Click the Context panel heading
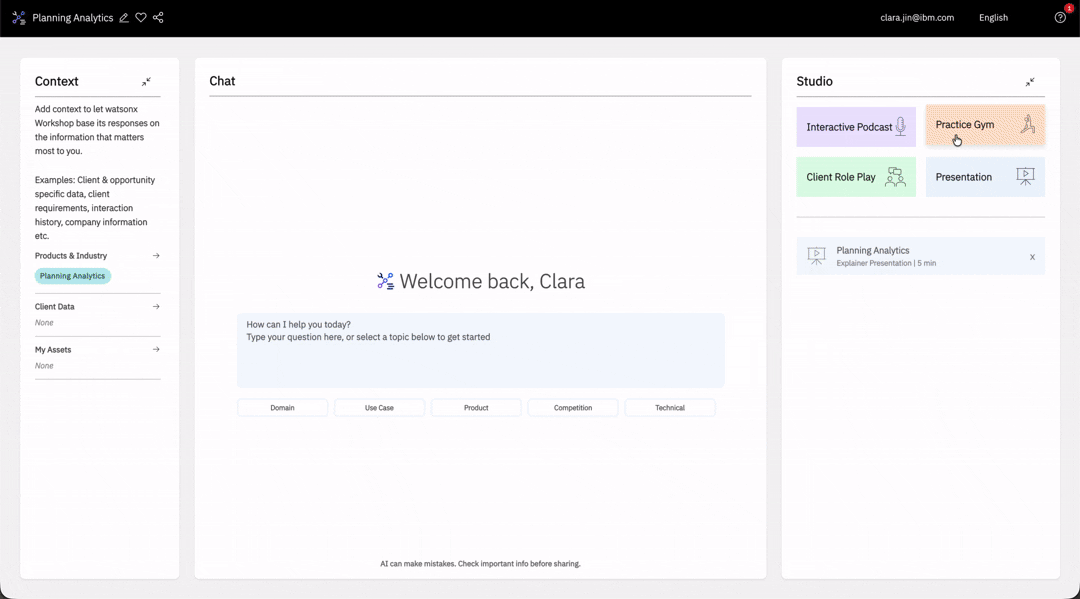The width and height of the screenshot is (1080, 599). 56,81
